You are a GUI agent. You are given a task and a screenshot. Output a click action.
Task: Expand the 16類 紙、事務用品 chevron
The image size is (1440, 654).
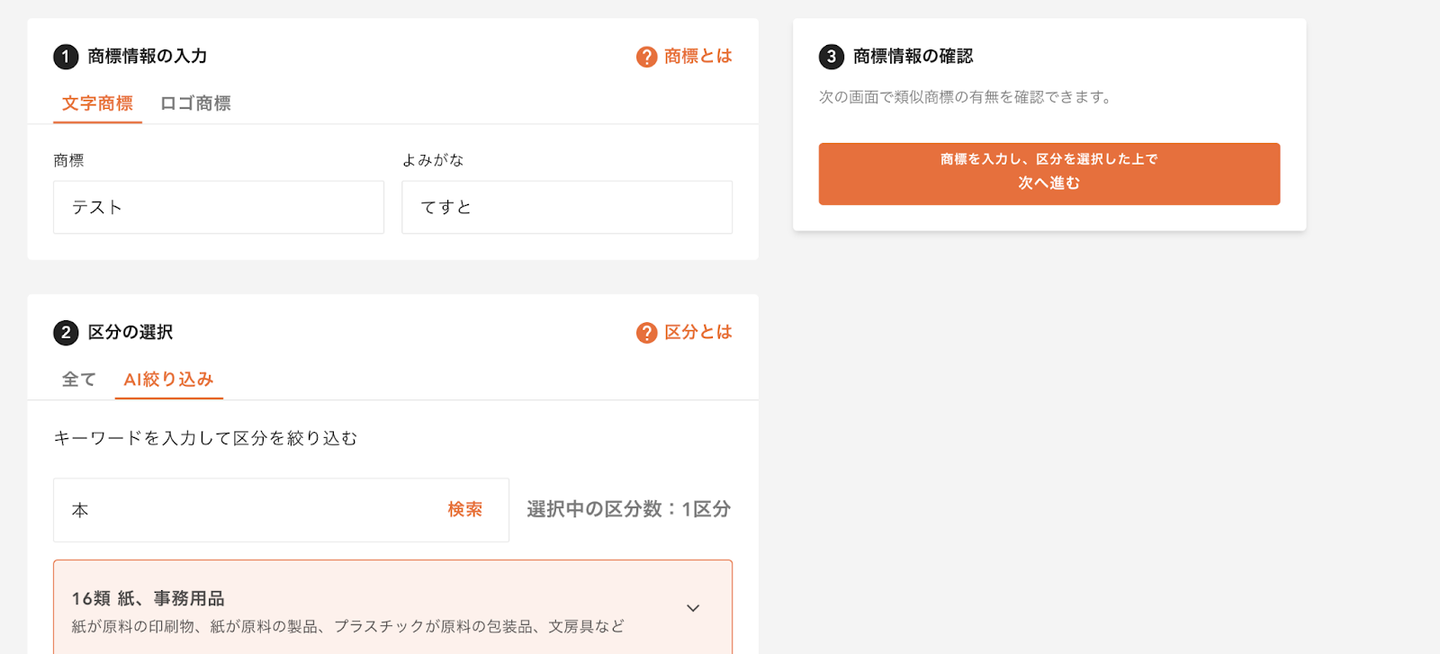693,608
